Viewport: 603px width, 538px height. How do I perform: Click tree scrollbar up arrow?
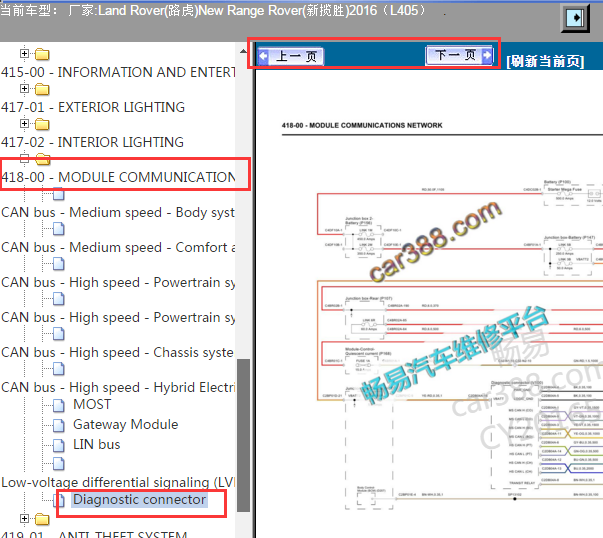tap(243, 51)
